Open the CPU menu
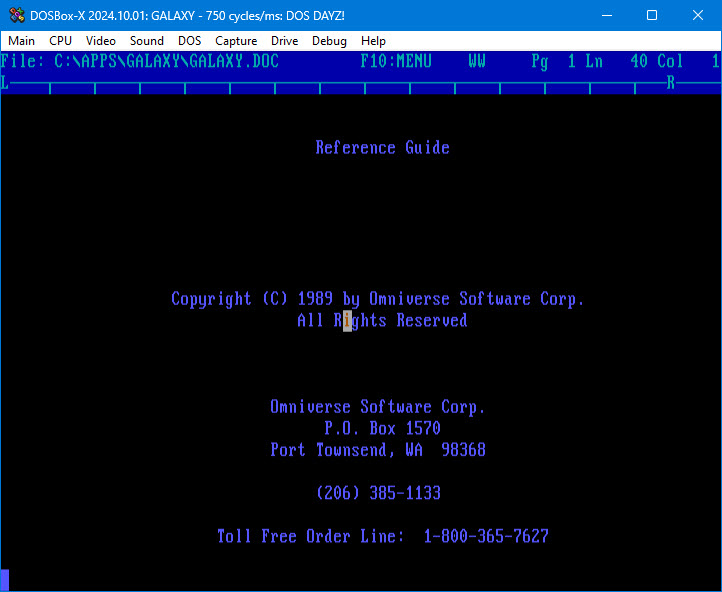The height and width of the screenshot is (592, 722). coord(60,41)
